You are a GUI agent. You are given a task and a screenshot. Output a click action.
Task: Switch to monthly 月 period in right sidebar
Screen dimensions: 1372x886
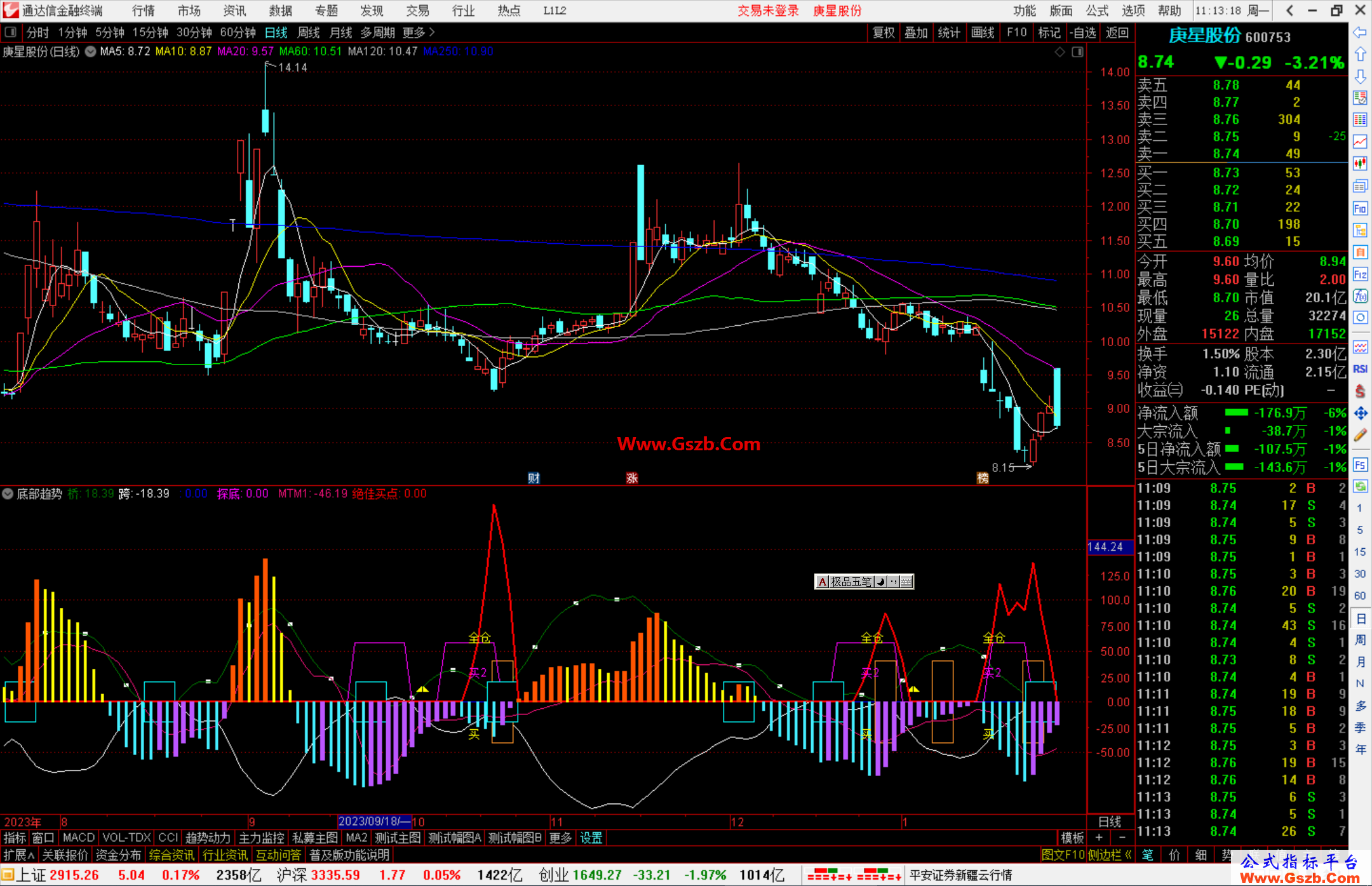coord(1361,662)
